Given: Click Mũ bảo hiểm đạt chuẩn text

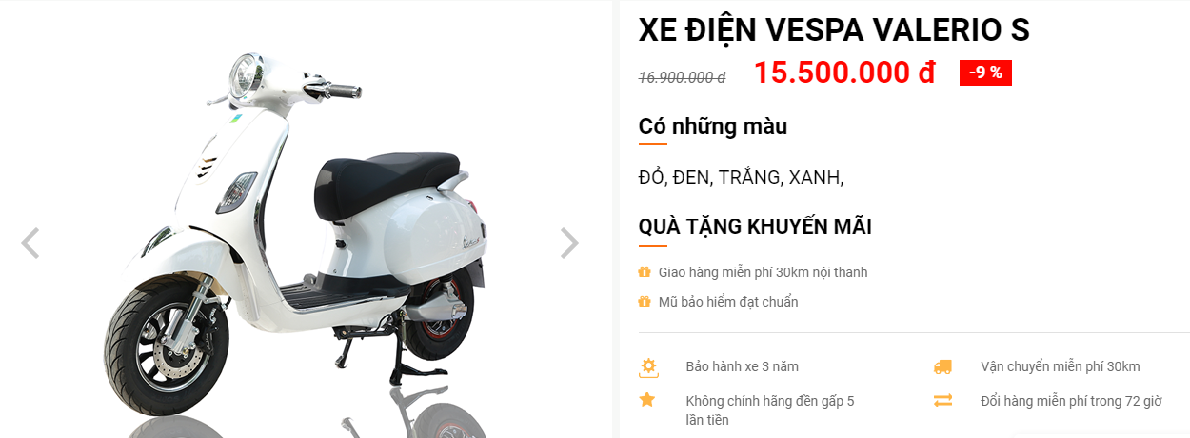Looking at the screenshot, I should [x=729, y=302].
